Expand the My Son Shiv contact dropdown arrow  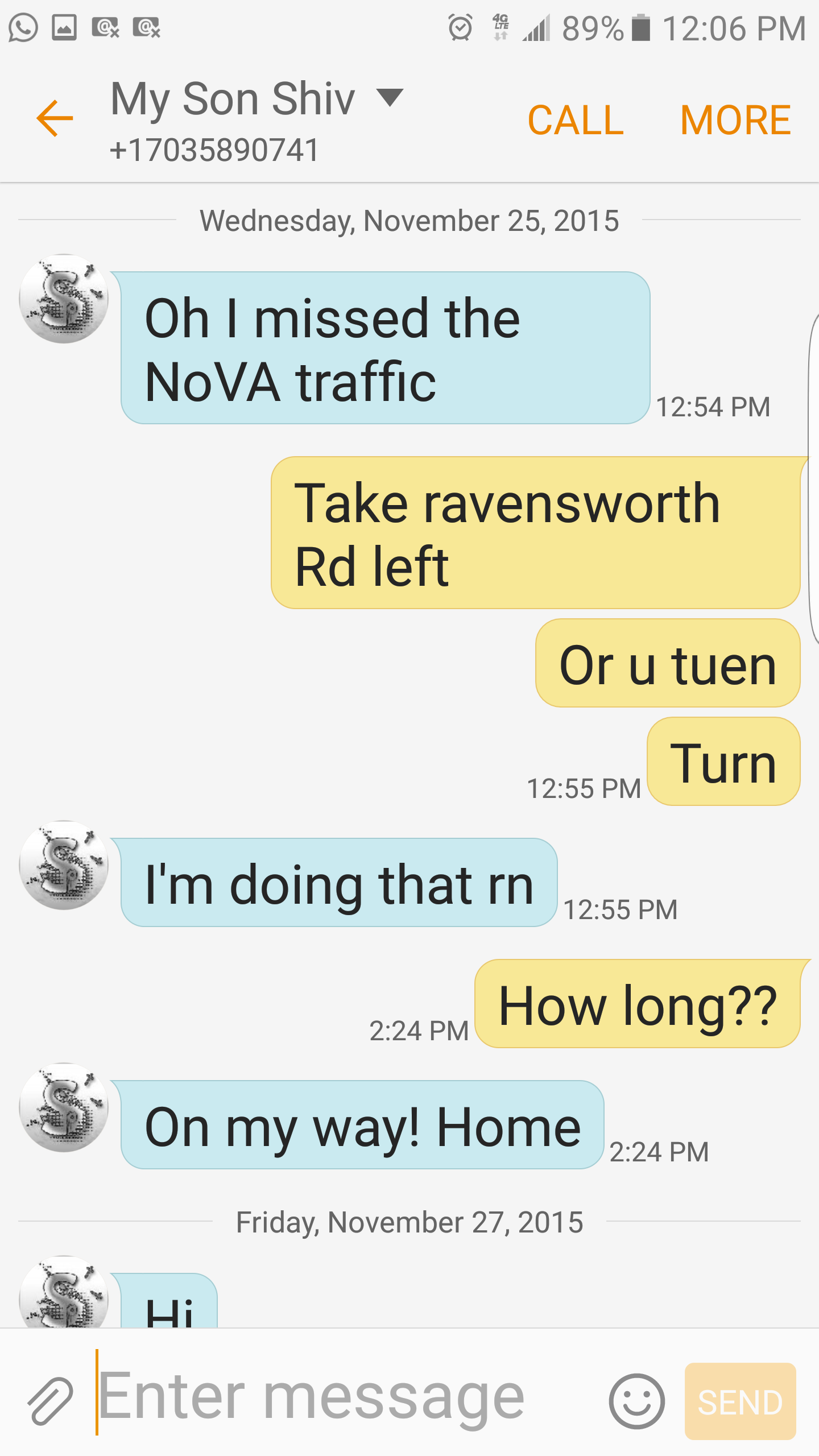(x=390, y=97)
